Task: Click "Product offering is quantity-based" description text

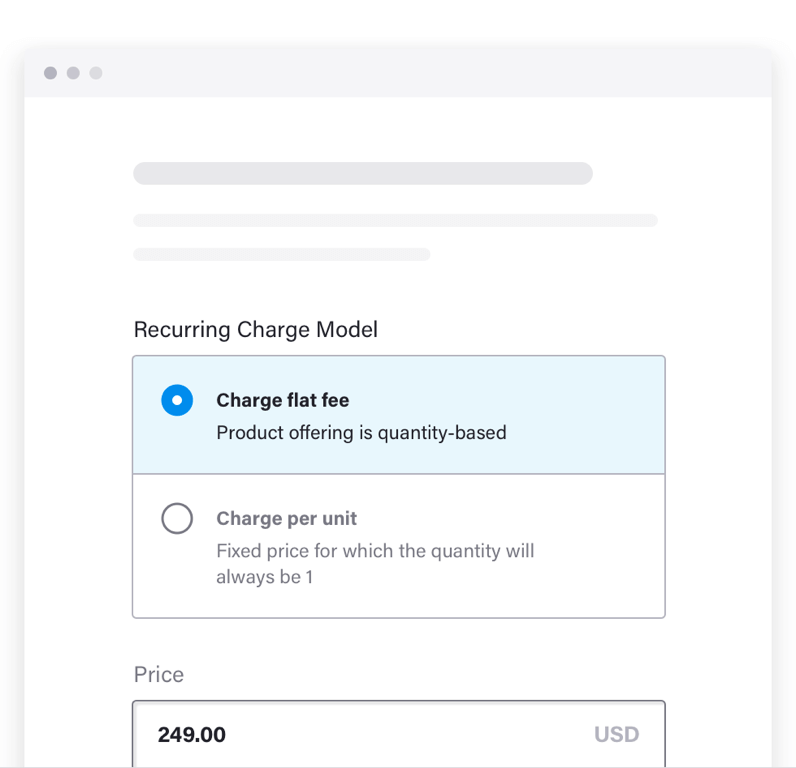Action: pos(361,433)
